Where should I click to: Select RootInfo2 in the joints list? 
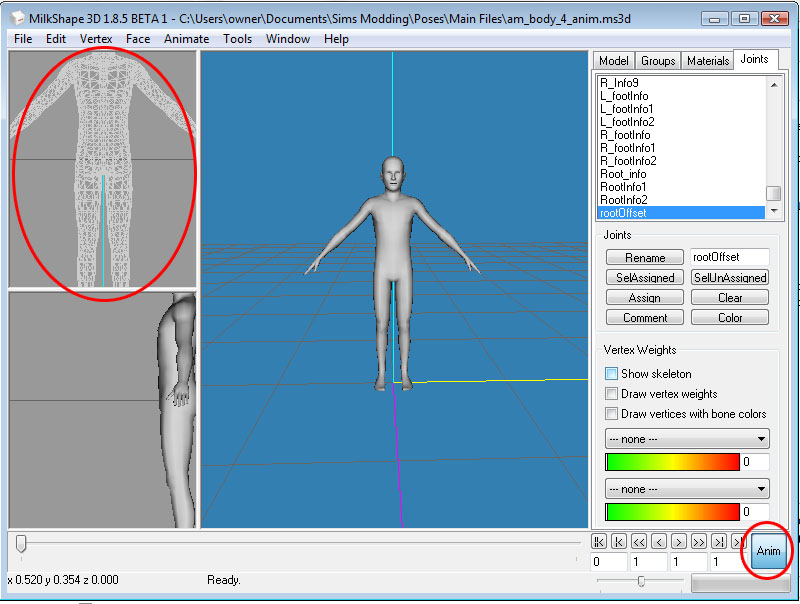click(x=624, y=200)
